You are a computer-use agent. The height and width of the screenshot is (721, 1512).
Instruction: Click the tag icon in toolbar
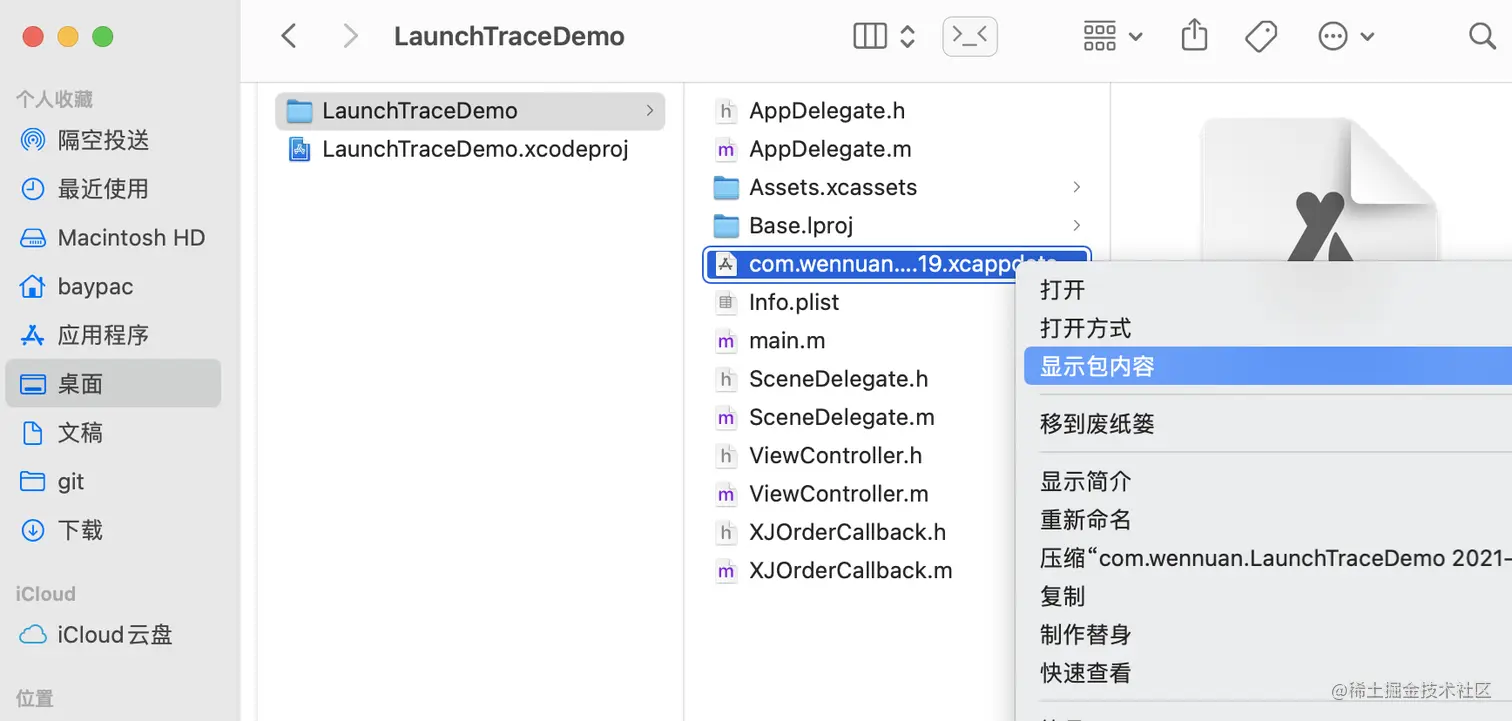click(x=1261, y=37)
